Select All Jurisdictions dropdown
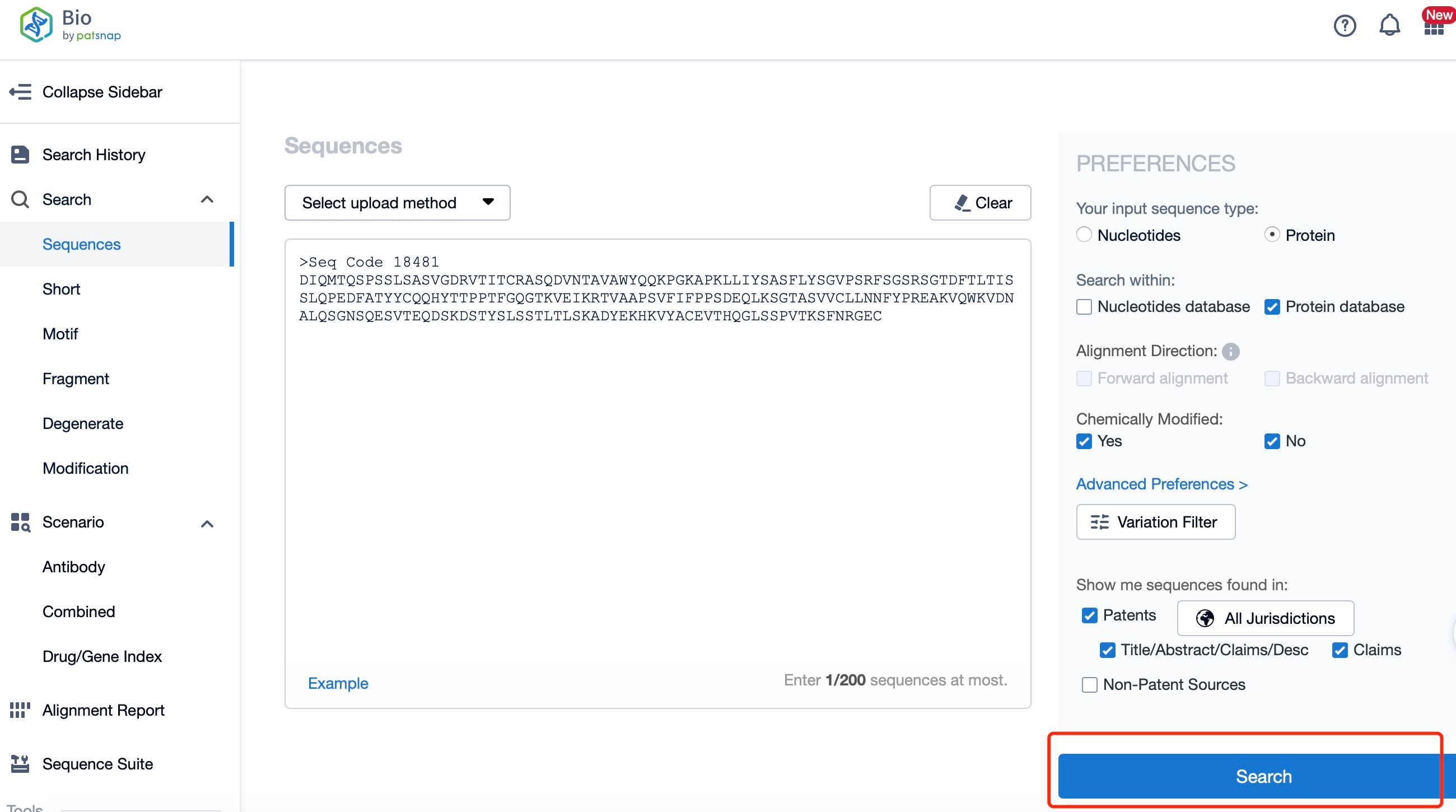 [1265, 617]
